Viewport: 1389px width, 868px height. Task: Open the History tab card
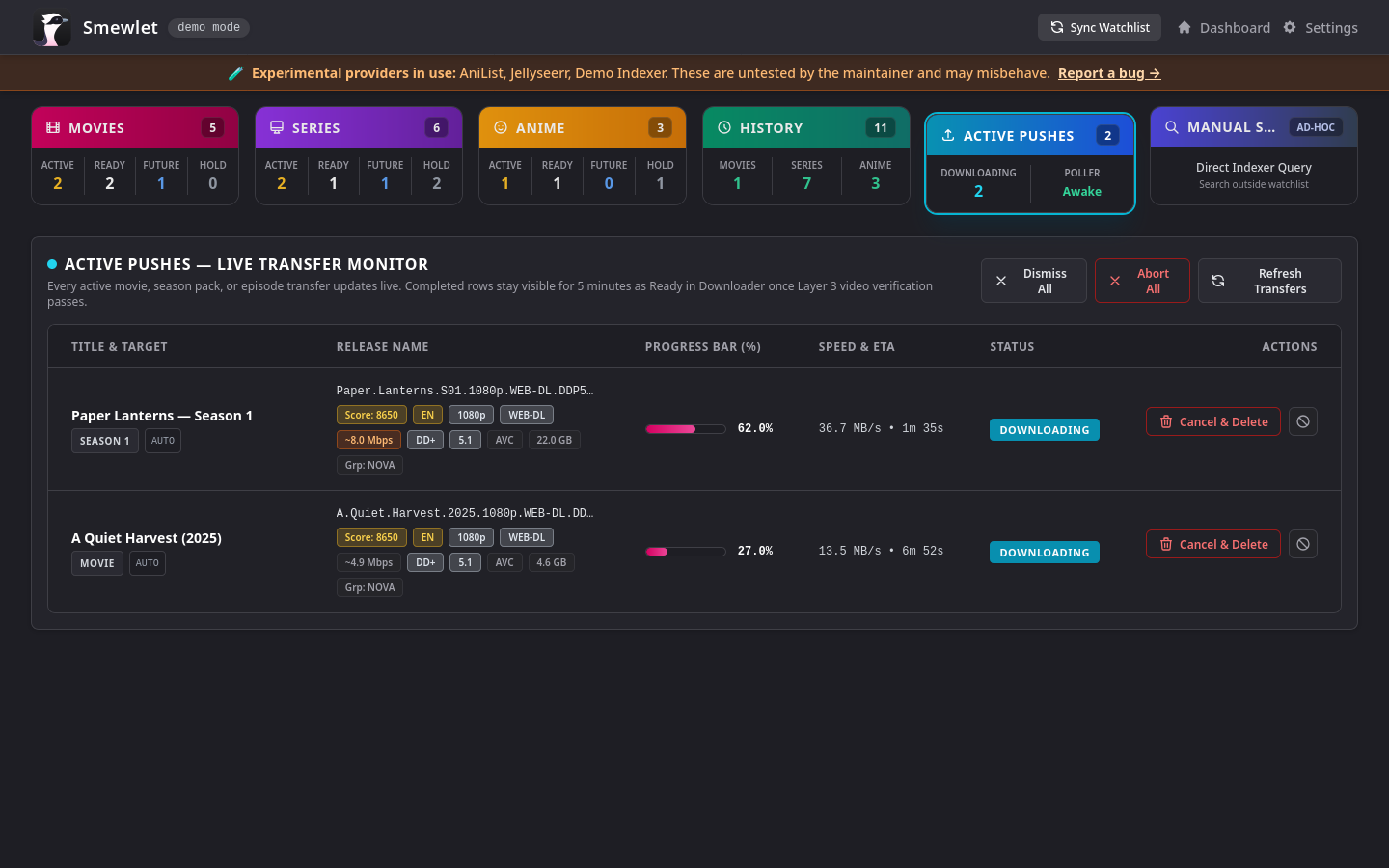(806, 155)
